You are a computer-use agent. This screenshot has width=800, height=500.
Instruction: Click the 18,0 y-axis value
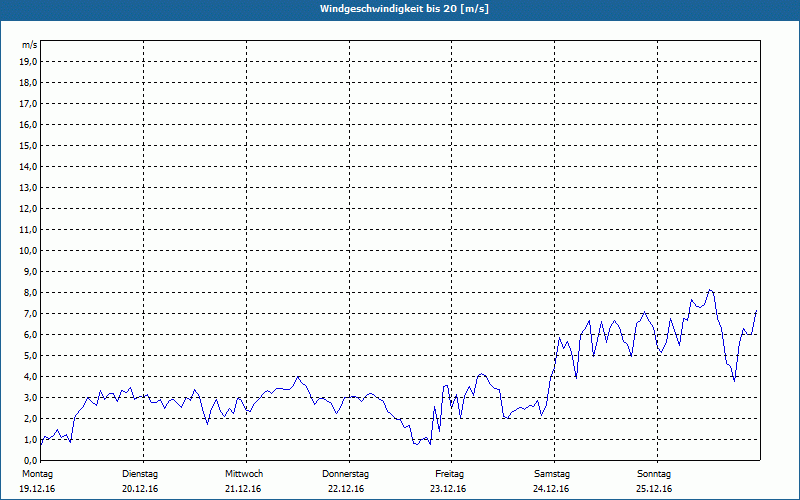28,83
